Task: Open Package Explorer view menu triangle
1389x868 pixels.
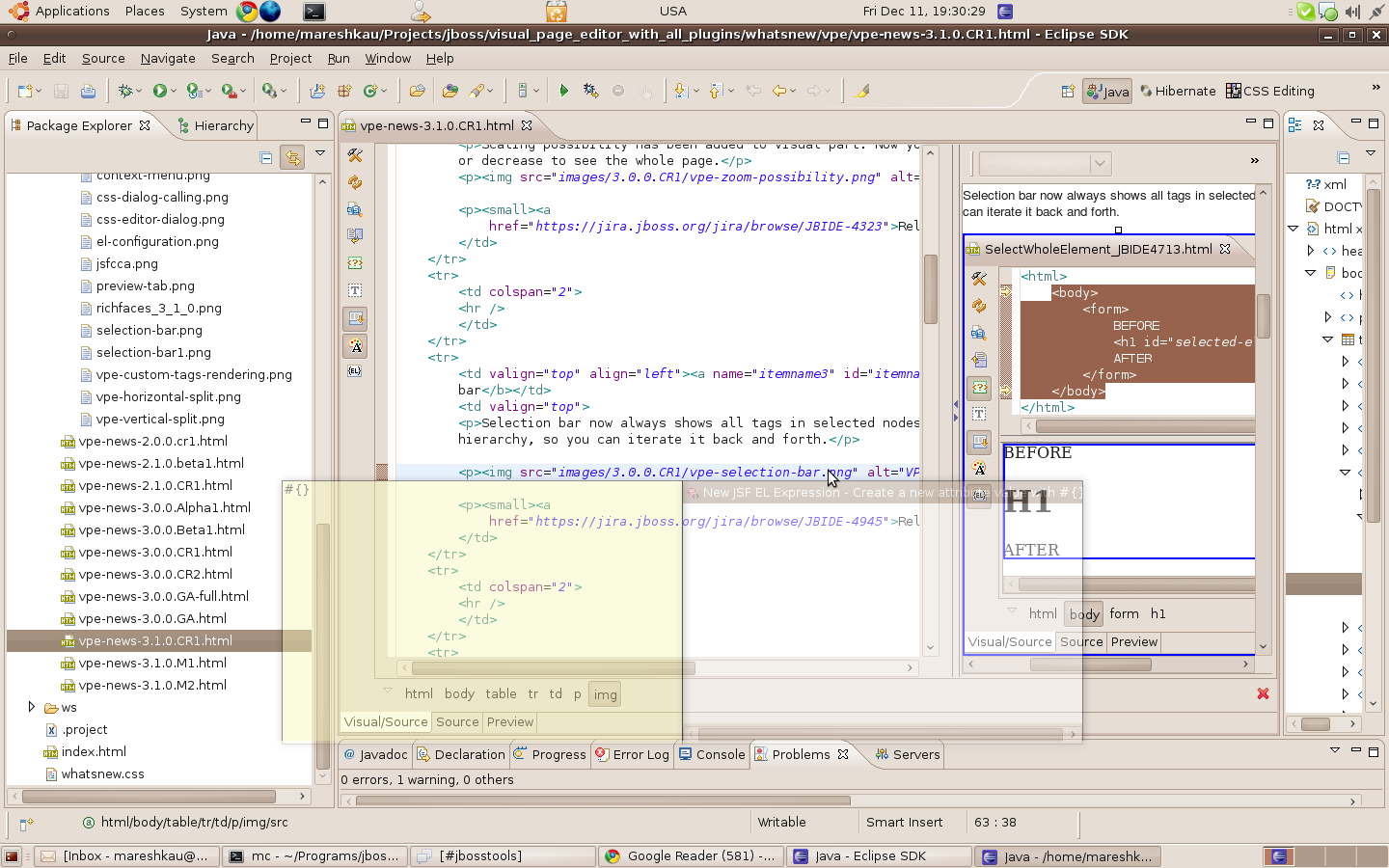Action: pos(320,153)
